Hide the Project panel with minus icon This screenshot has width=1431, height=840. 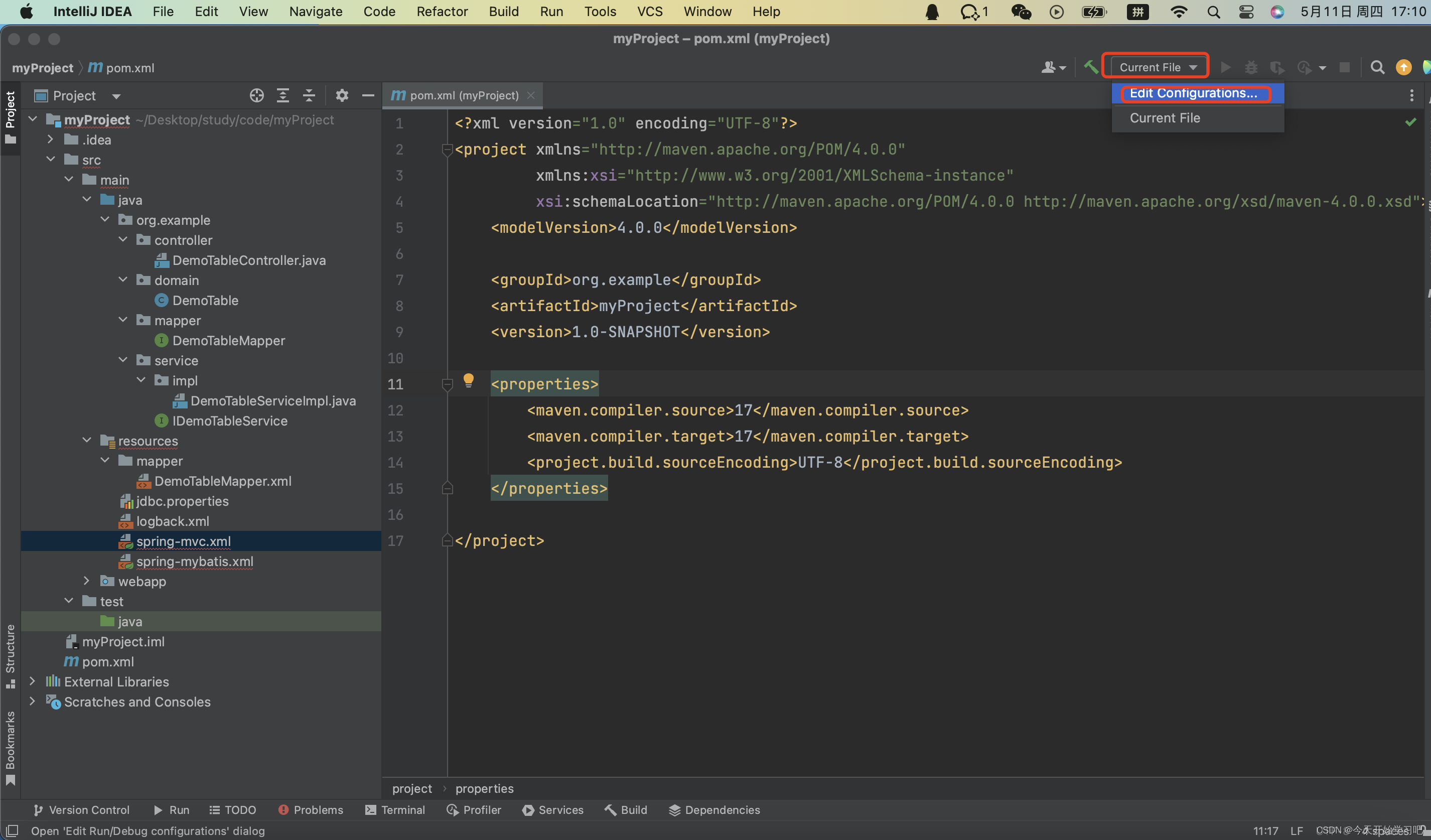click(x=368, y=95)
